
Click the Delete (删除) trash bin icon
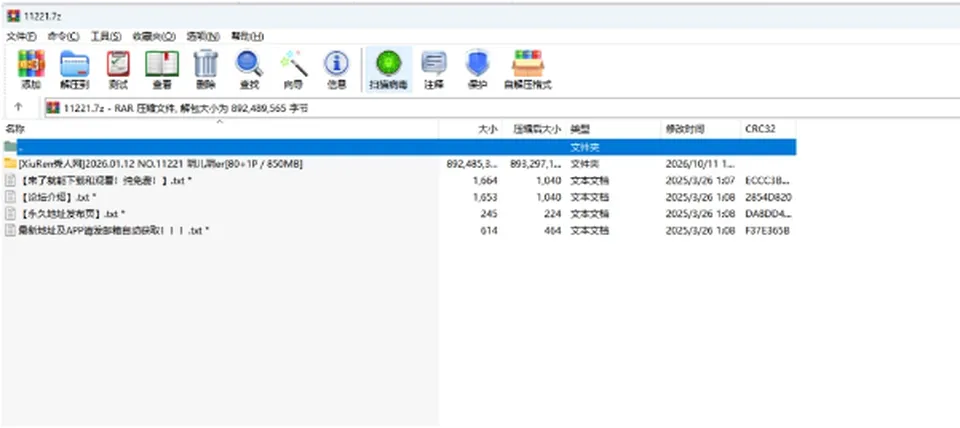tap(206, 63)
